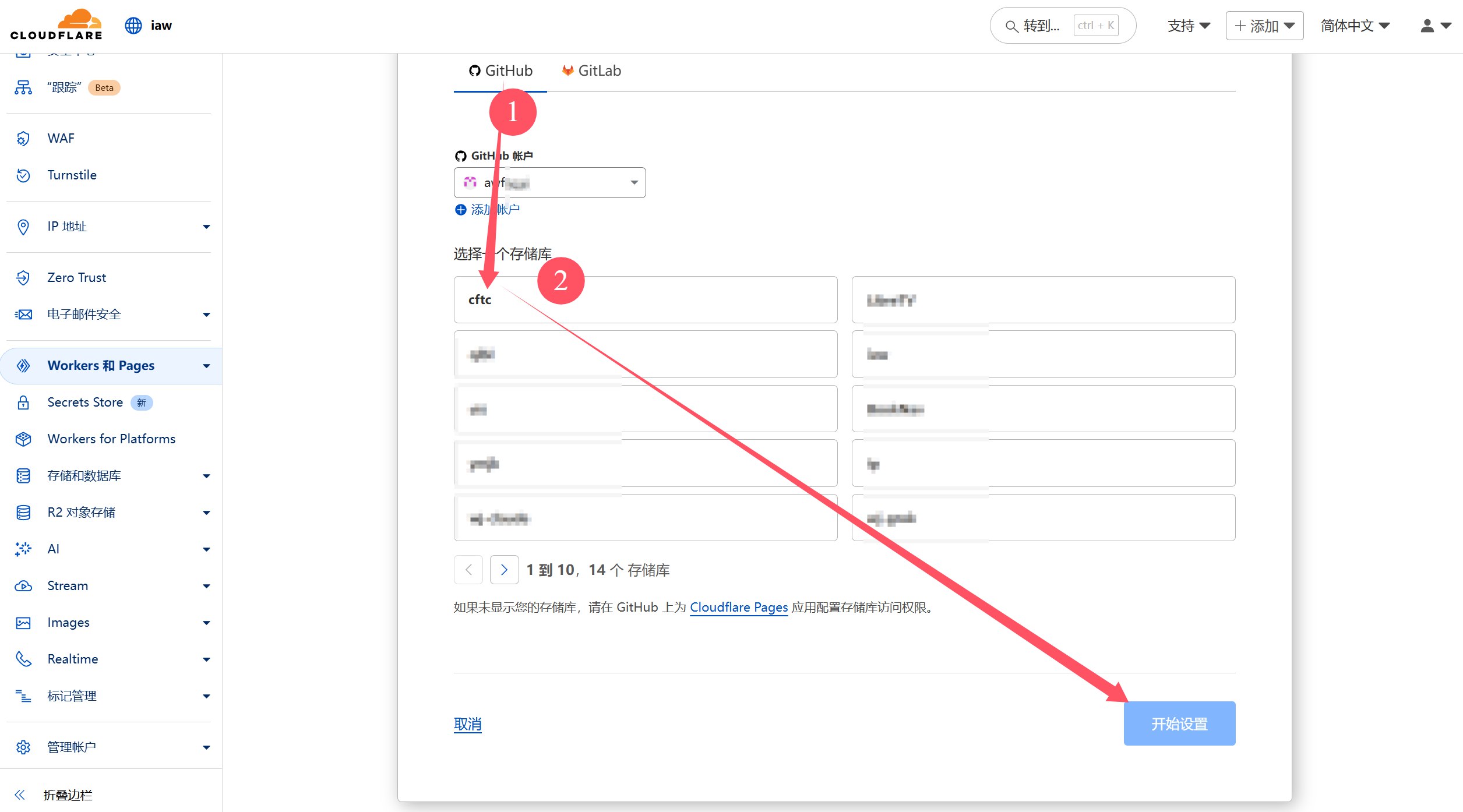
Task: Click the 存储和数据库 database icon
Action: click(x=23, y=476)
